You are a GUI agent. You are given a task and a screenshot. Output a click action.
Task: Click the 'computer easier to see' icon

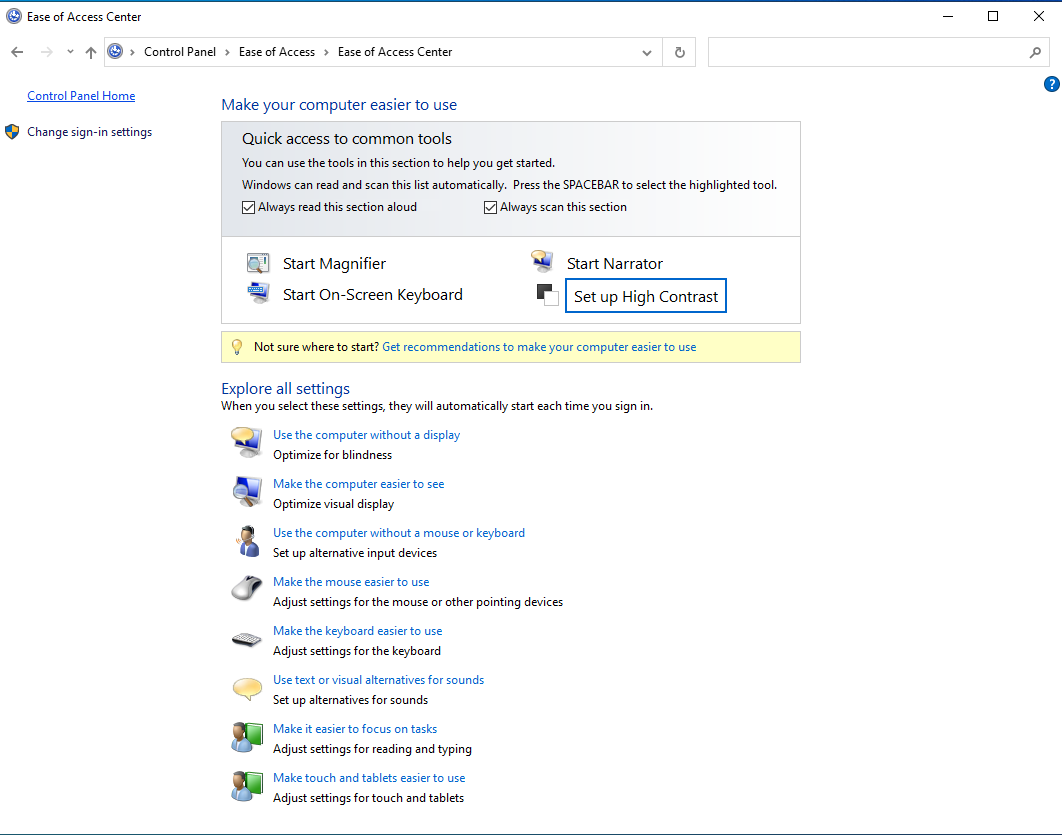[247, 492]
